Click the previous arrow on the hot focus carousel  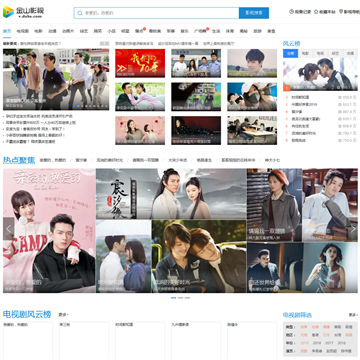tap(9, 229)
